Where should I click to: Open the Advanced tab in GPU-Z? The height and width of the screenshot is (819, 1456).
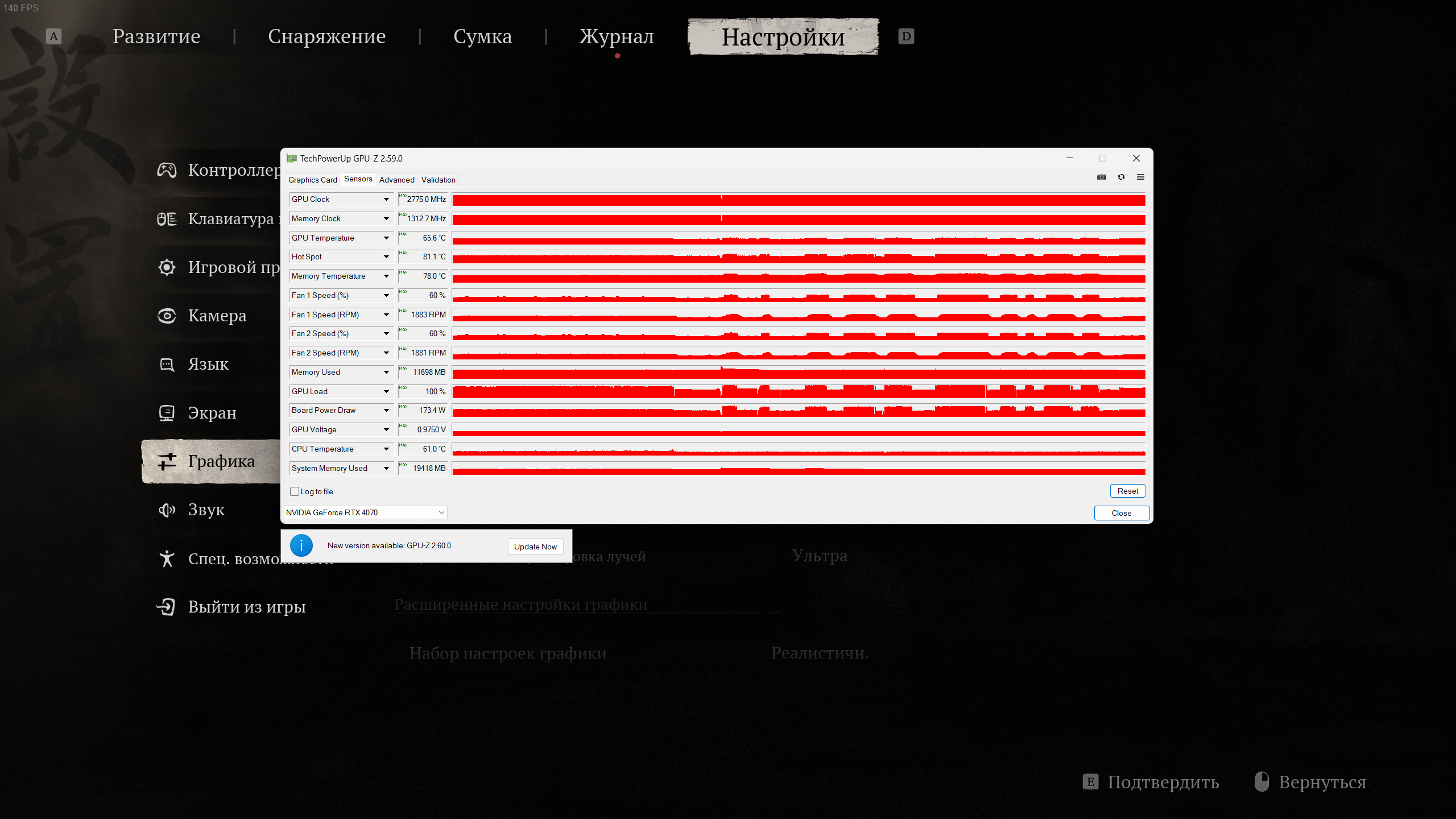(396, 180)
